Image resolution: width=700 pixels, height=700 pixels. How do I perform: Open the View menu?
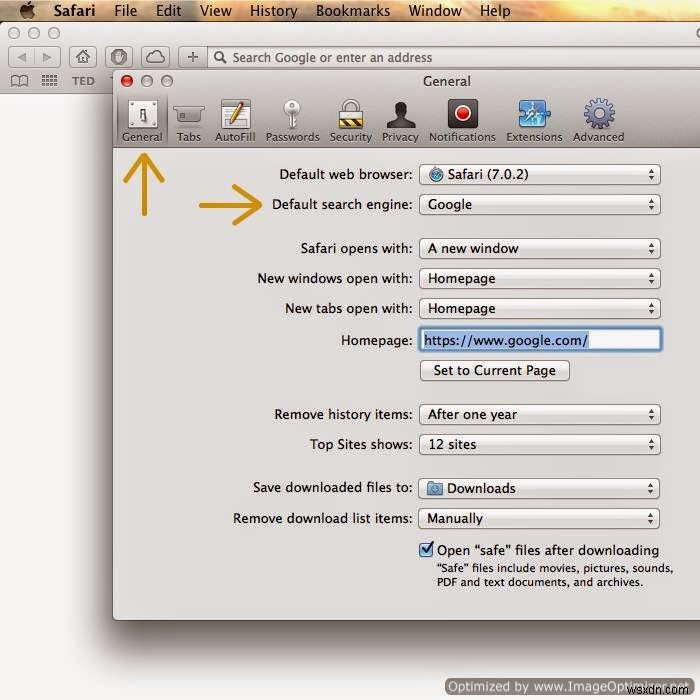coord(215,10)
